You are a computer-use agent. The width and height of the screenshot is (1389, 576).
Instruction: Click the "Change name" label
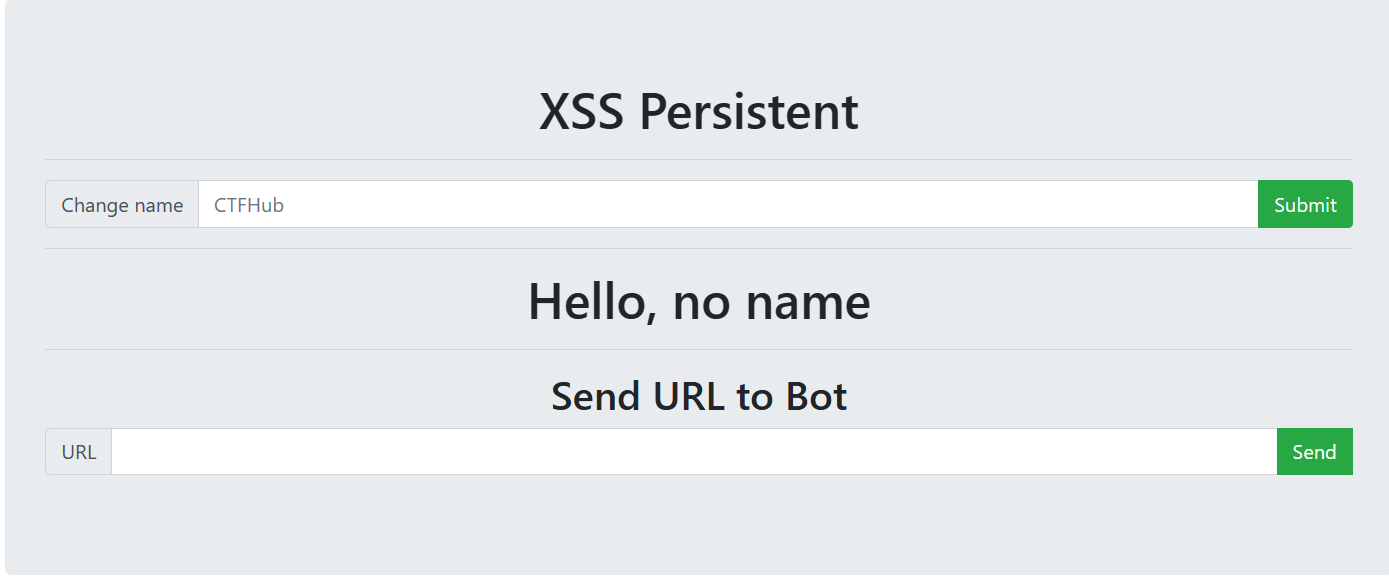pyautogui.click(x=122, y=204)
